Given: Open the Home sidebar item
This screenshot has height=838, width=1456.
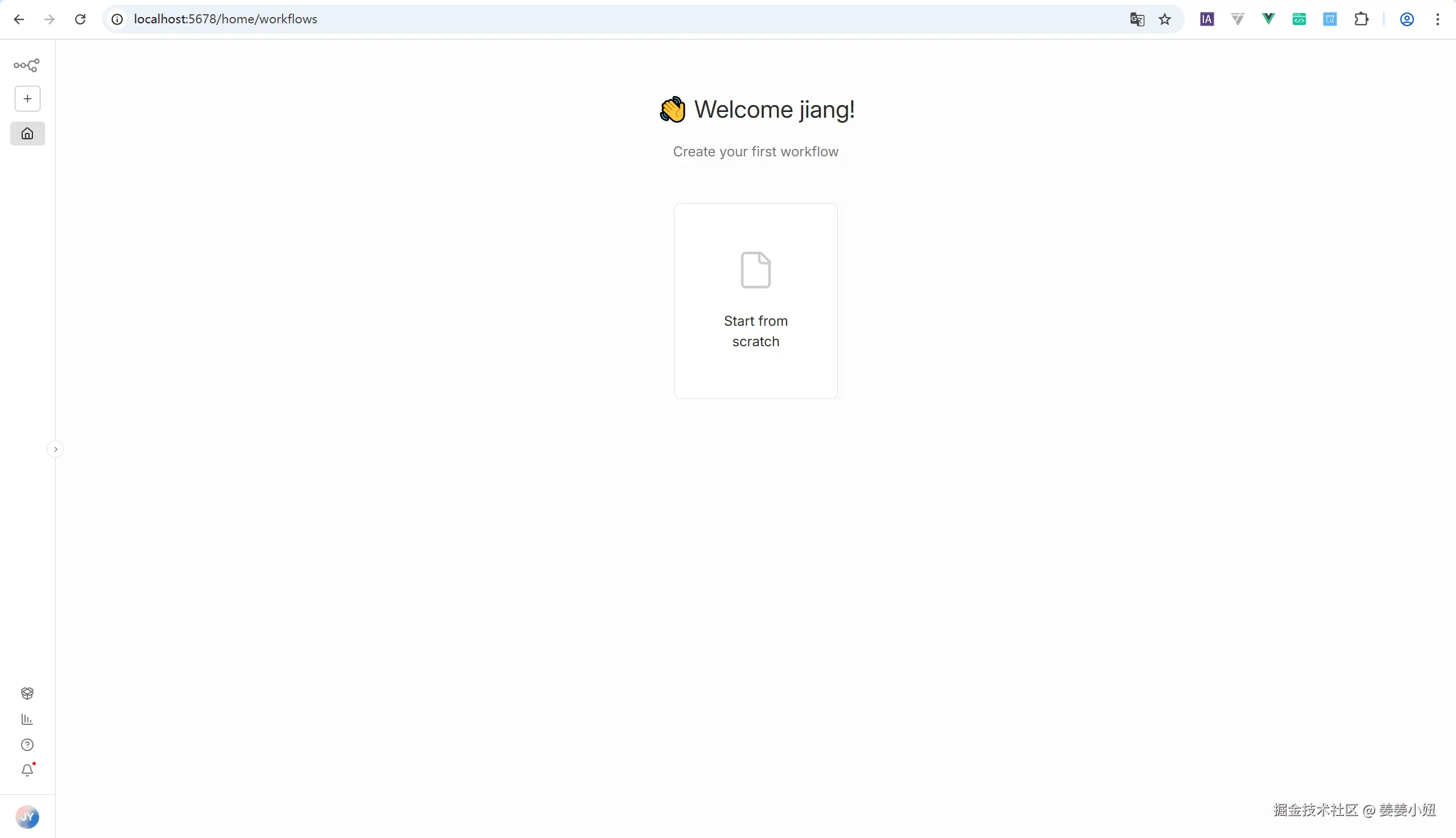Looking at the screenshot, I should coord(27,134).
